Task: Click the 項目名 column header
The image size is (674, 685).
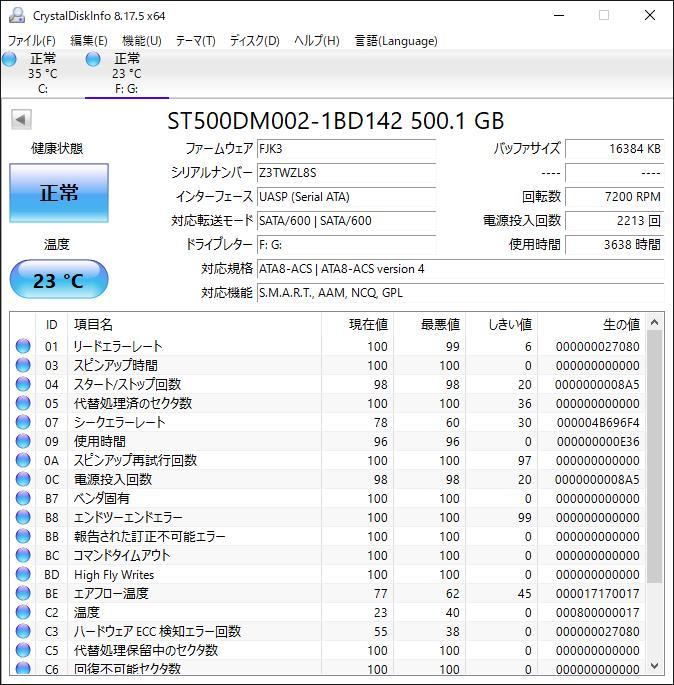Action: [x=194, y=325]
